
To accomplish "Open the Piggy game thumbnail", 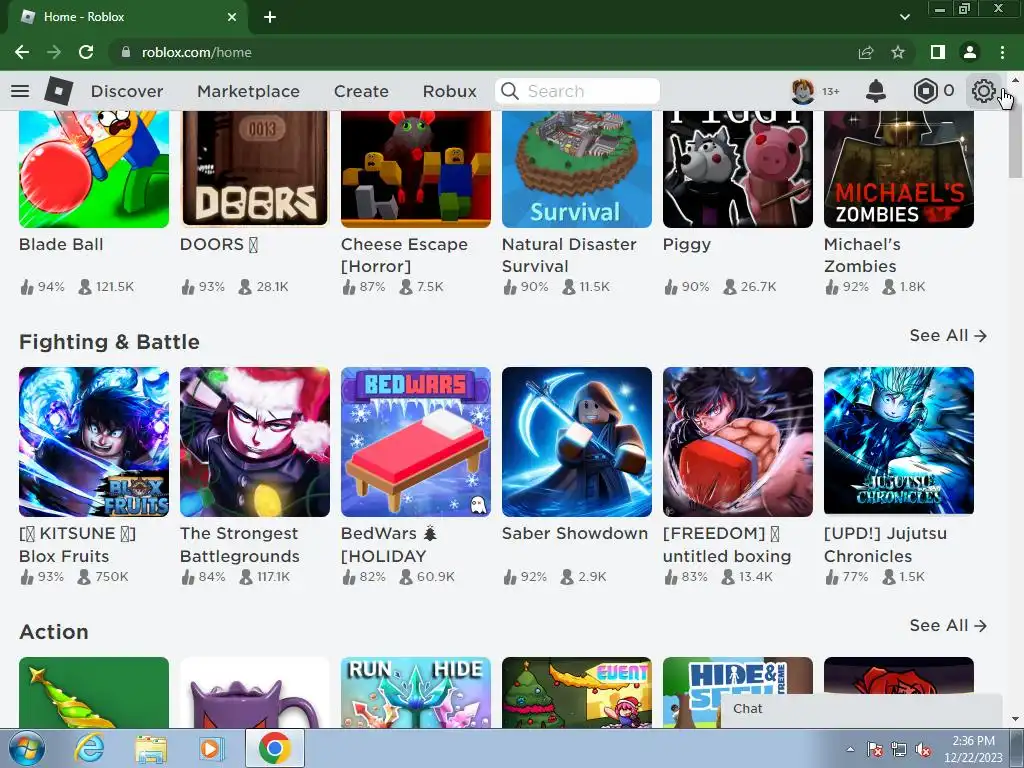I will click(x=738, y=169).
